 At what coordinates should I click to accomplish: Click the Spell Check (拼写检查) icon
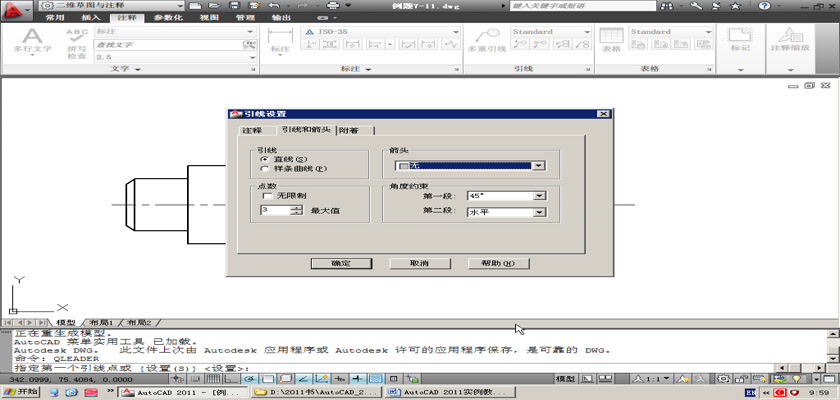(x=77, y=43)
